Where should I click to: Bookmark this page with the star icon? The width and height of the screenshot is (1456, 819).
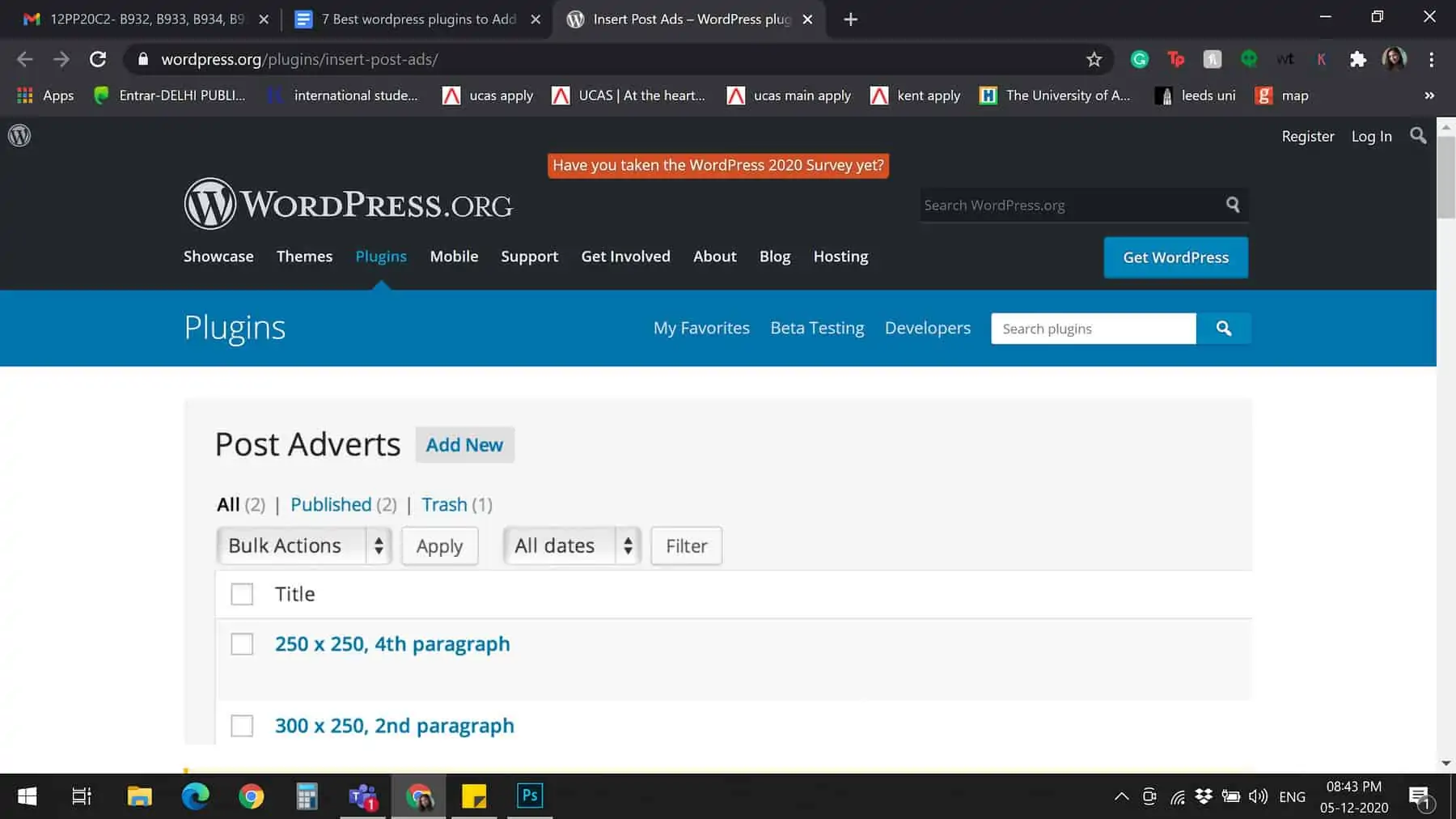[1094, 59]
